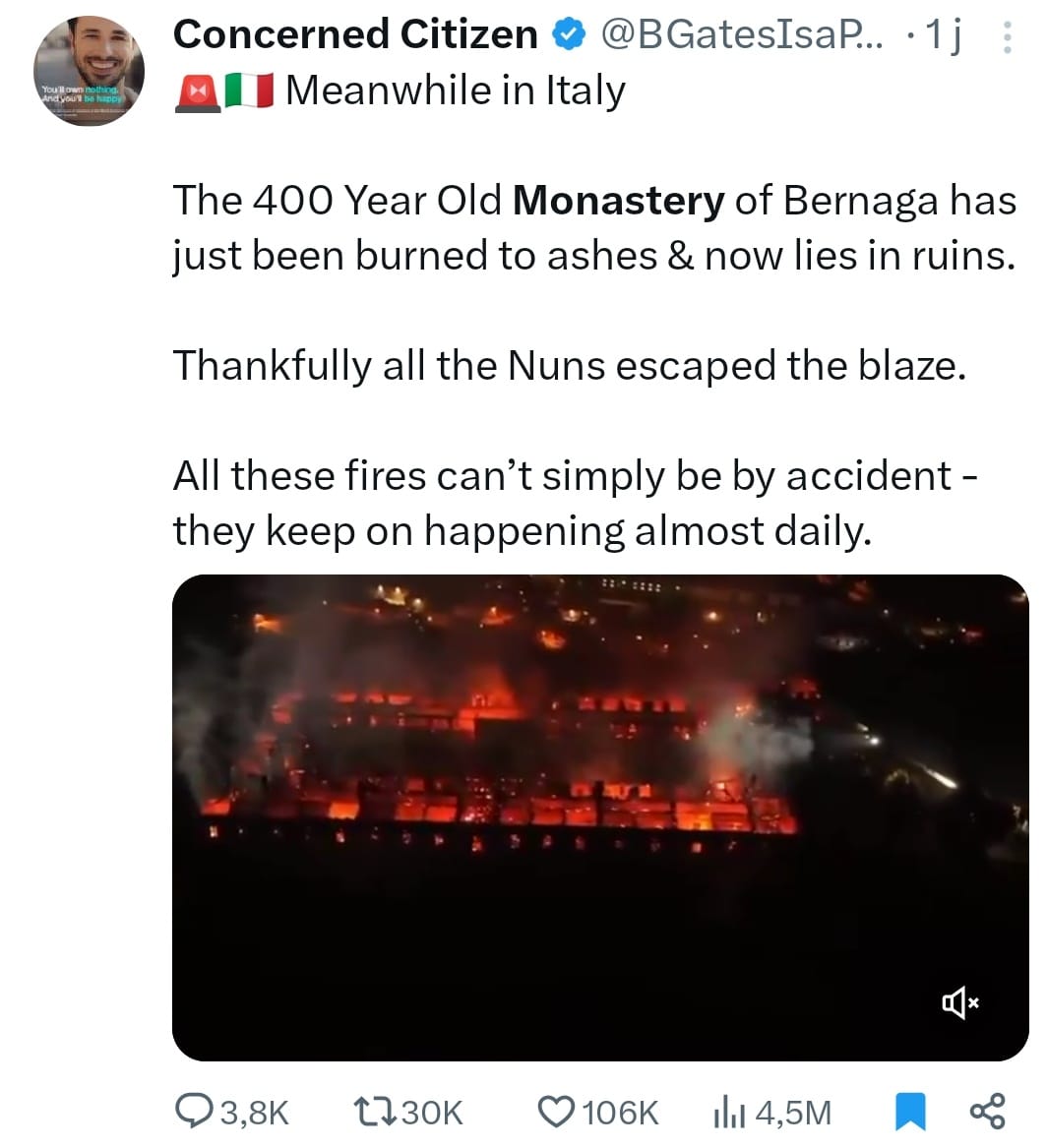
Task: Click the red siren emoji
Action: (x=197, y=91)
